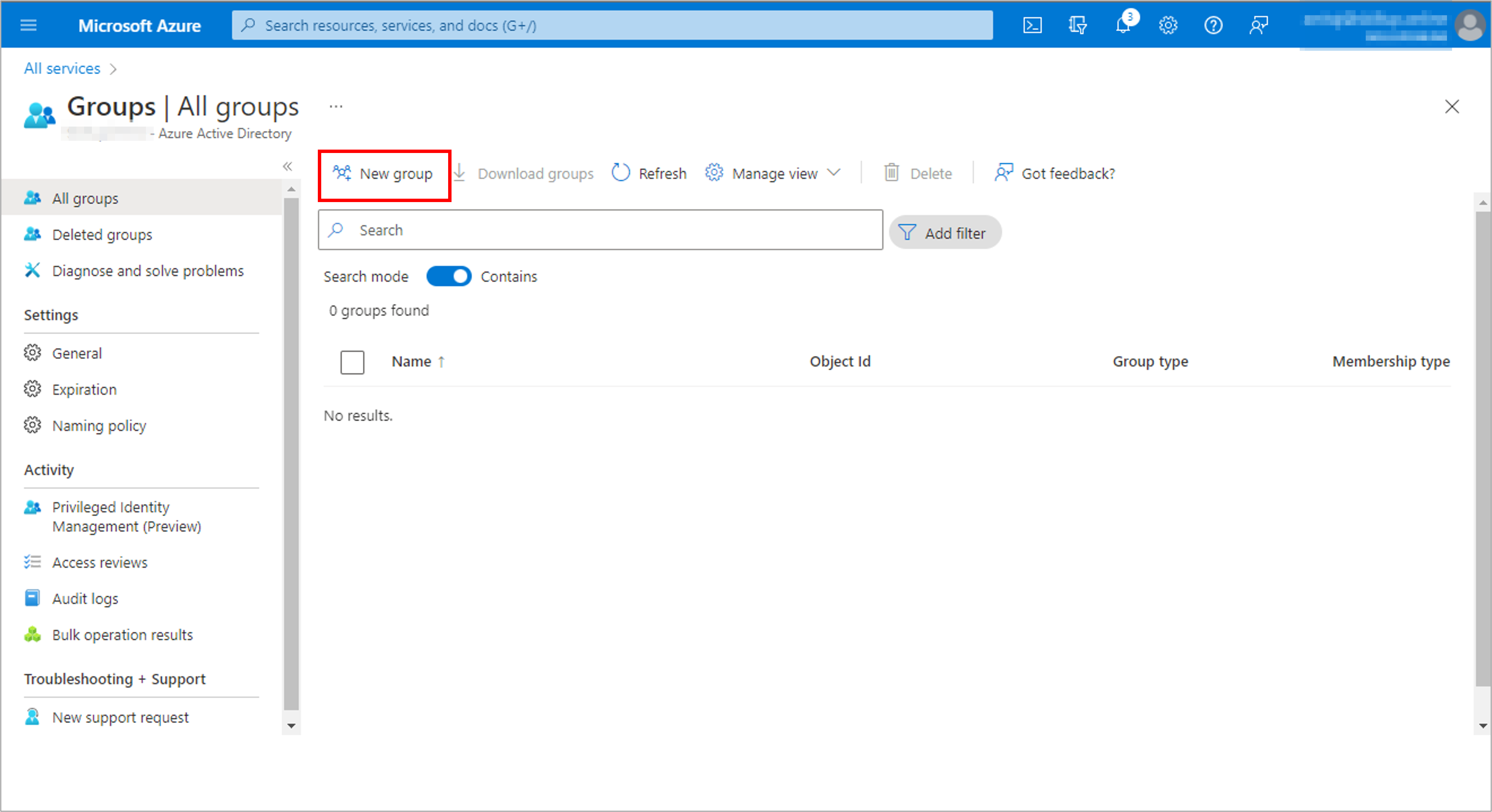Create a New group
Image resolution: width=1492 pixels, height=812 pixels.
pos(383,174)
